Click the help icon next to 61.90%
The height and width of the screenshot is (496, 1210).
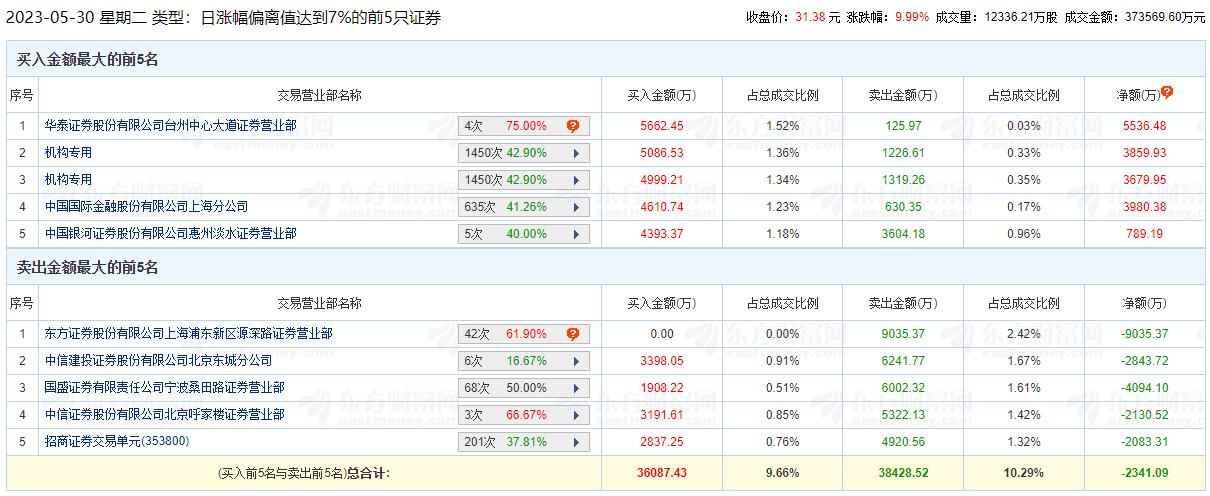click(573, 334)
